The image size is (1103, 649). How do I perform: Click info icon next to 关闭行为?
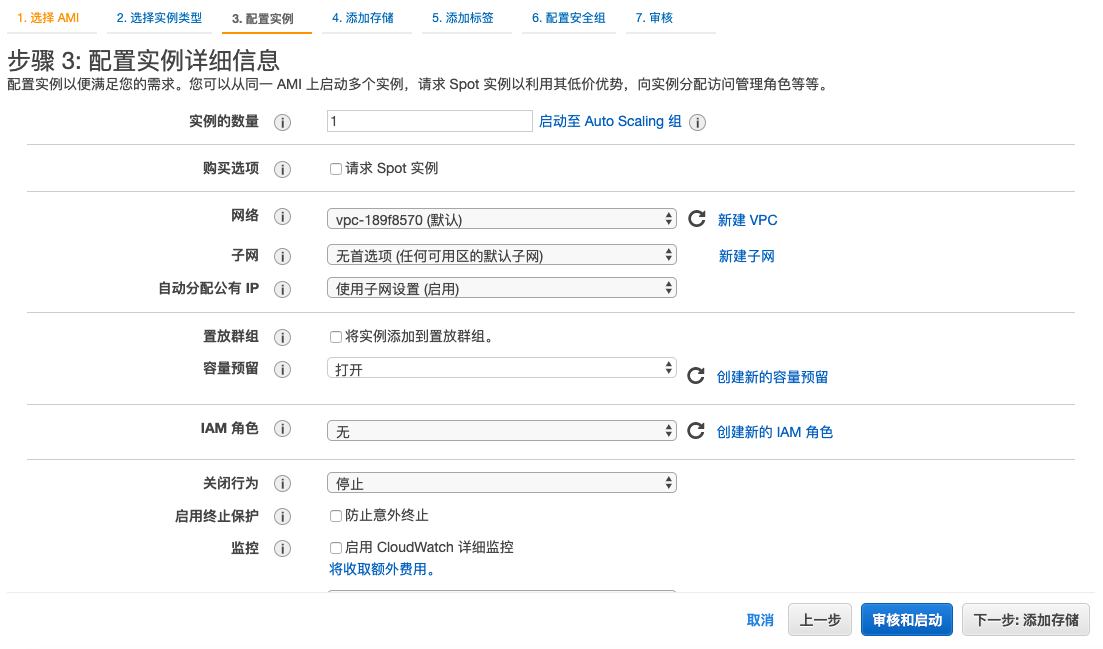click(x=282, y=484)
